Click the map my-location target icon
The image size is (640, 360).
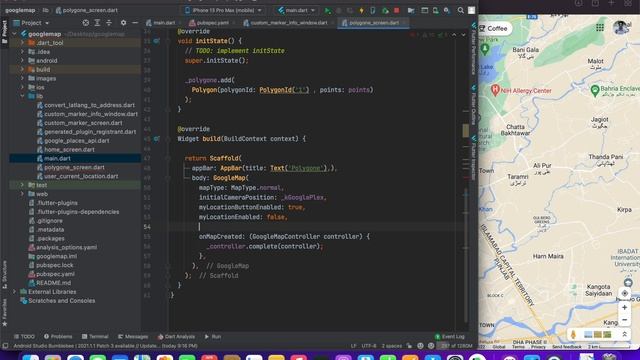(x=624, y=293)
